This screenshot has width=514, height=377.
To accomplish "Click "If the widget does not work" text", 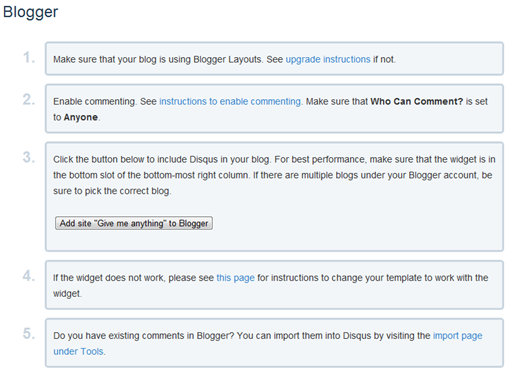I will click(x=109, y=278).
